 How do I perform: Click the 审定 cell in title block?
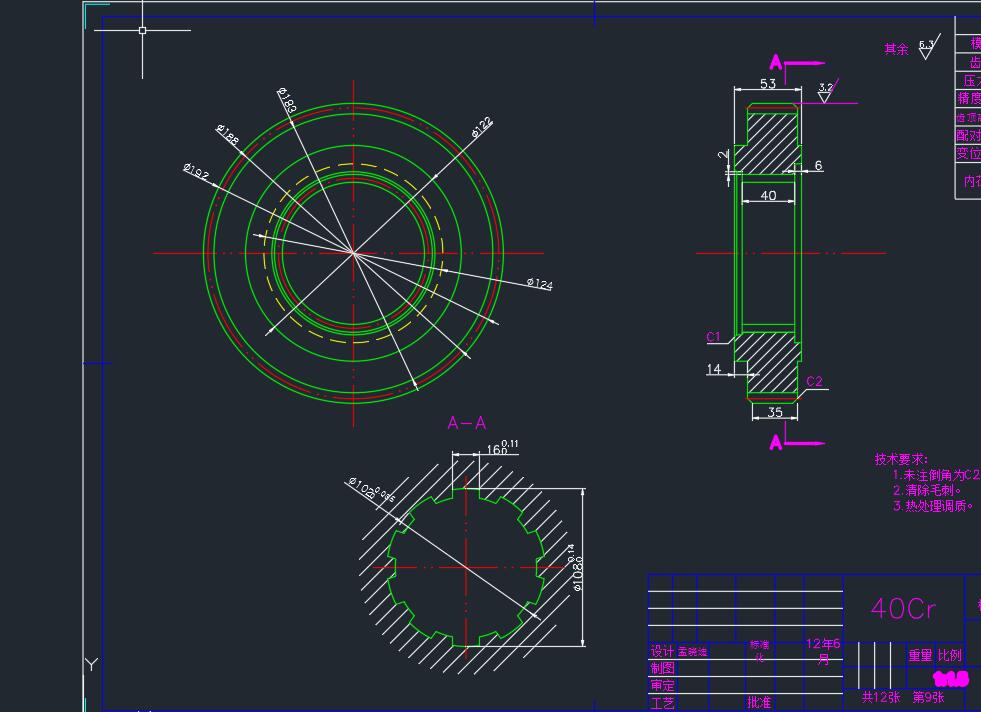662,686
